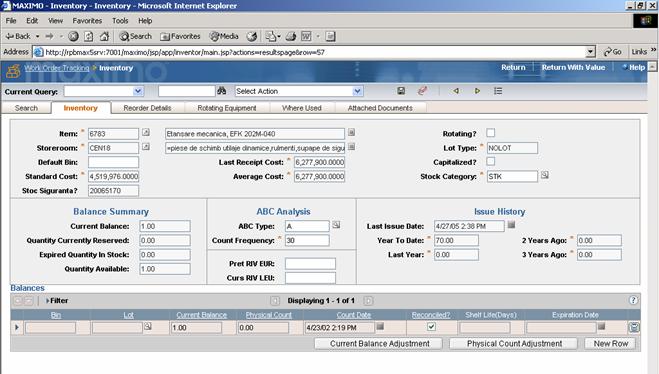
Task: Toggle the Reconciled? checkbox in Balances row
Action: [x=431, y=327]
